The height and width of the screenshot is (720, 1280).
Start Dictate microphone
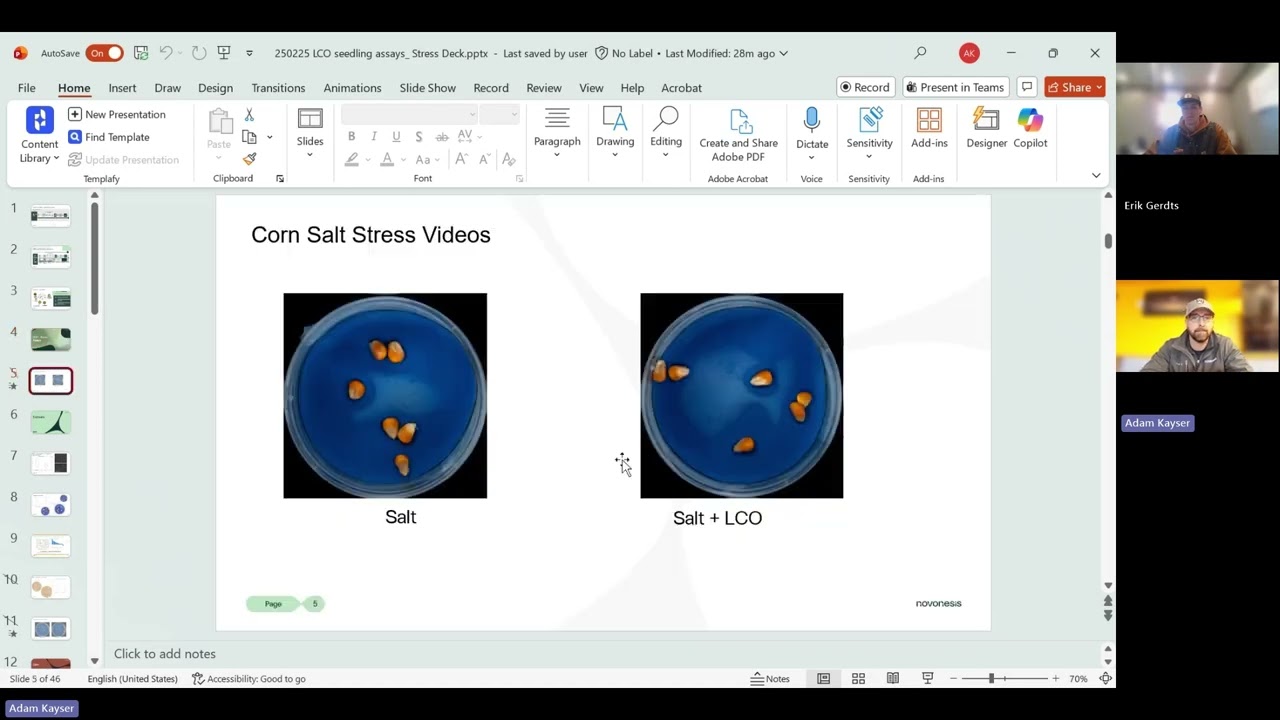tap(812, 133)
